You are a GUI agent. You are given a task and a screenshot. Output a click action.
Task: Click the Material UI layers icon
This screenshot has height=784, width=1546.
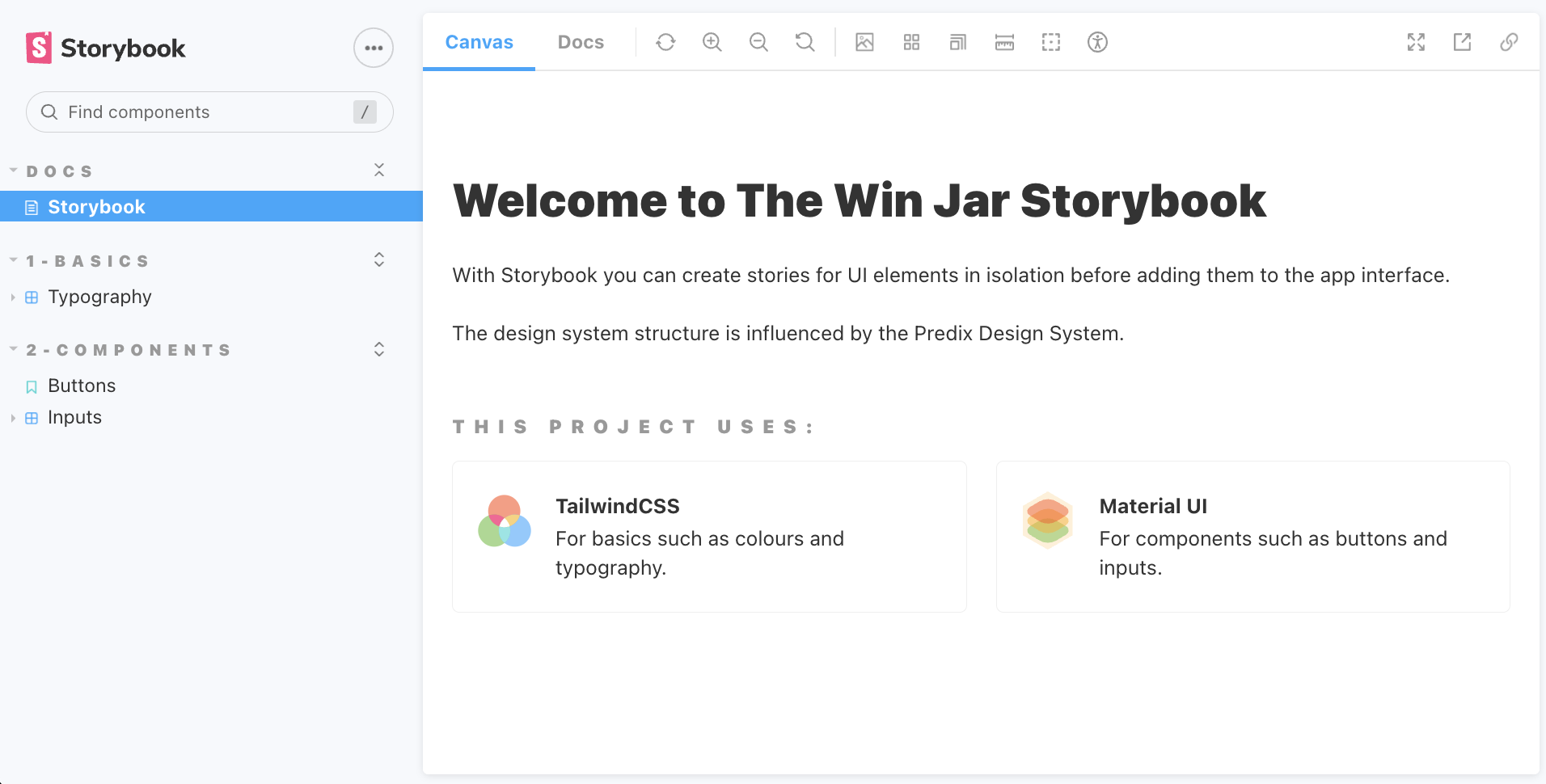point(1048,521)
